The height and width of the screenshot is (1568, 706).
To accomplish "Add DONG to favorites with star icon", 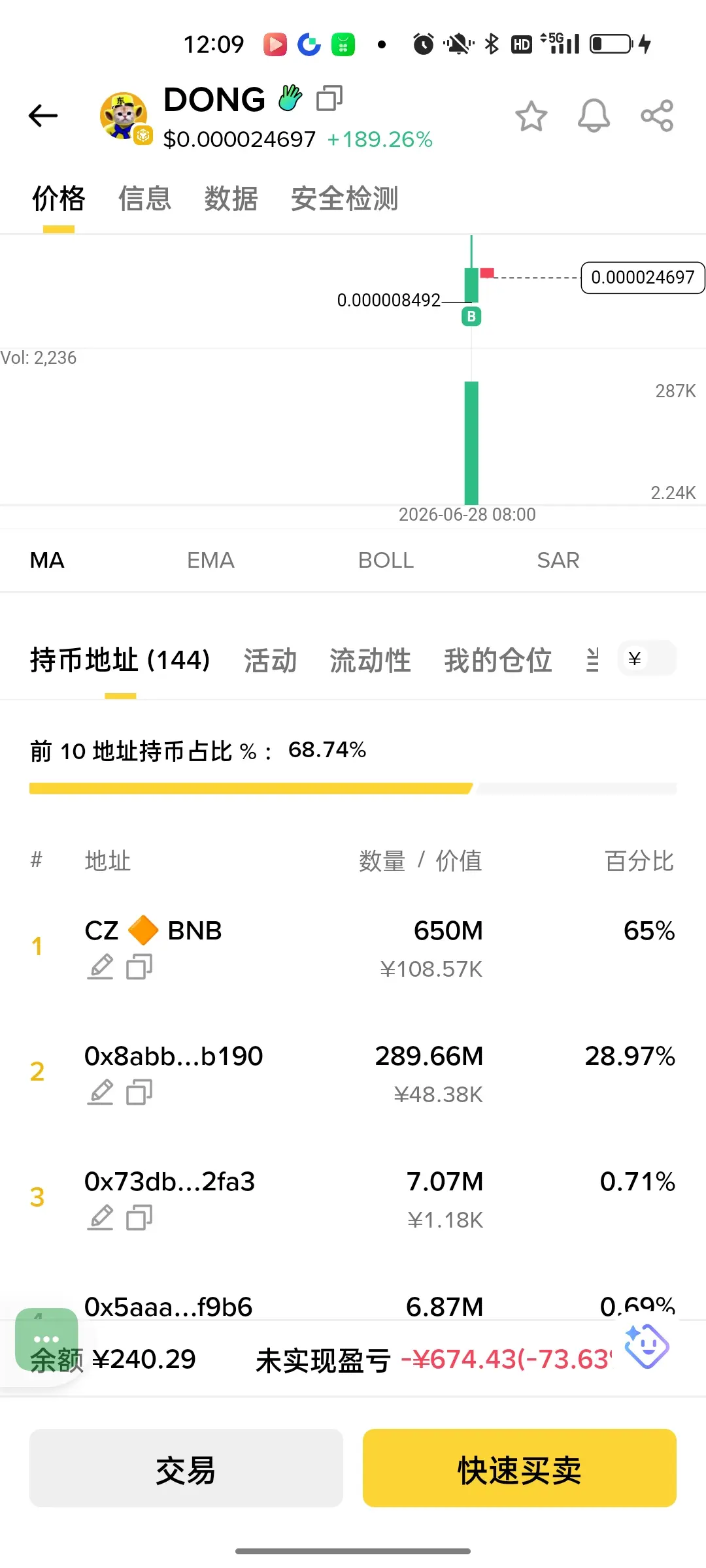I will (x=531, y=116).
